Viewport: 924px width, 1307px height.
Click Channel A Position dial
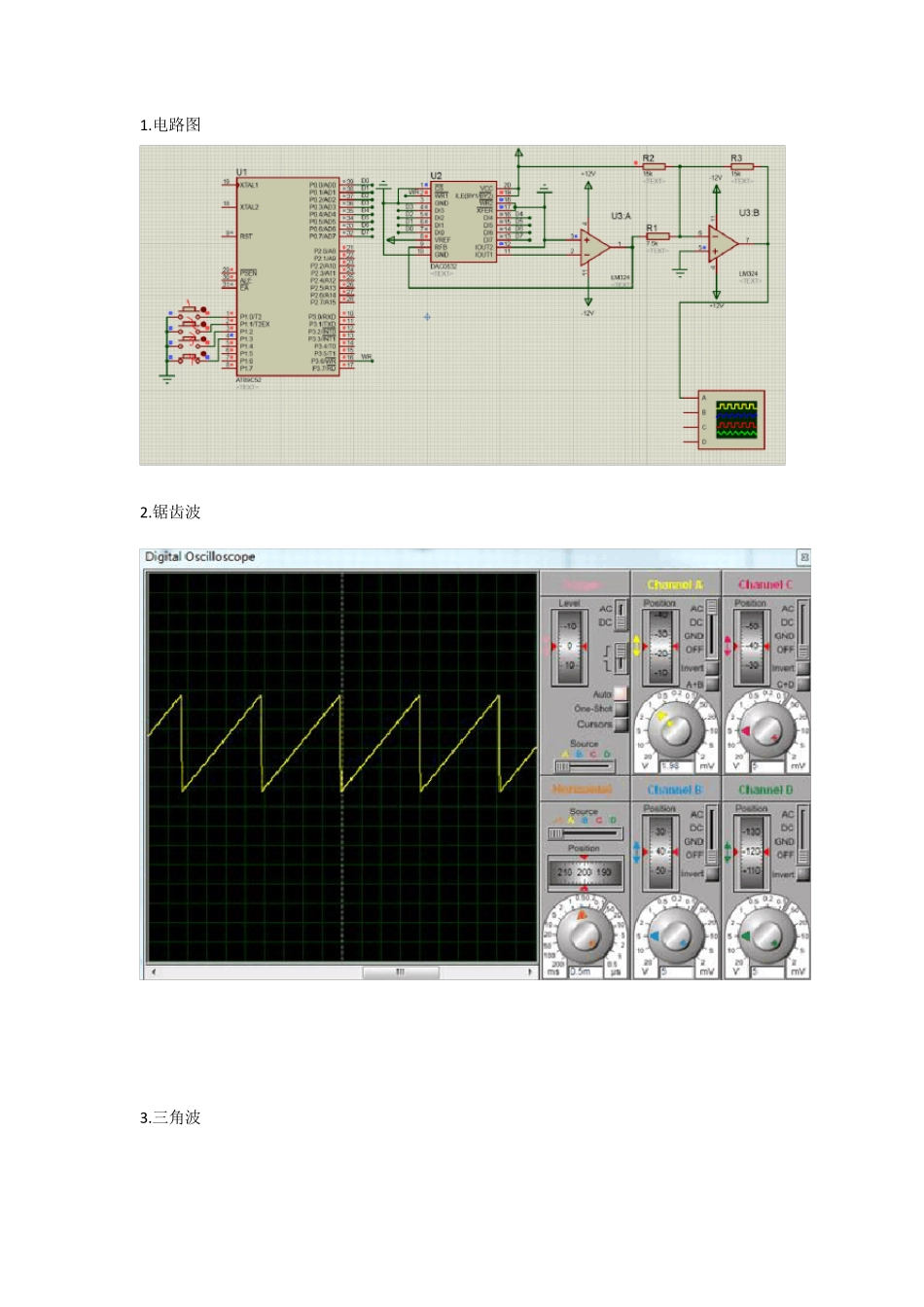click(660, 646)
